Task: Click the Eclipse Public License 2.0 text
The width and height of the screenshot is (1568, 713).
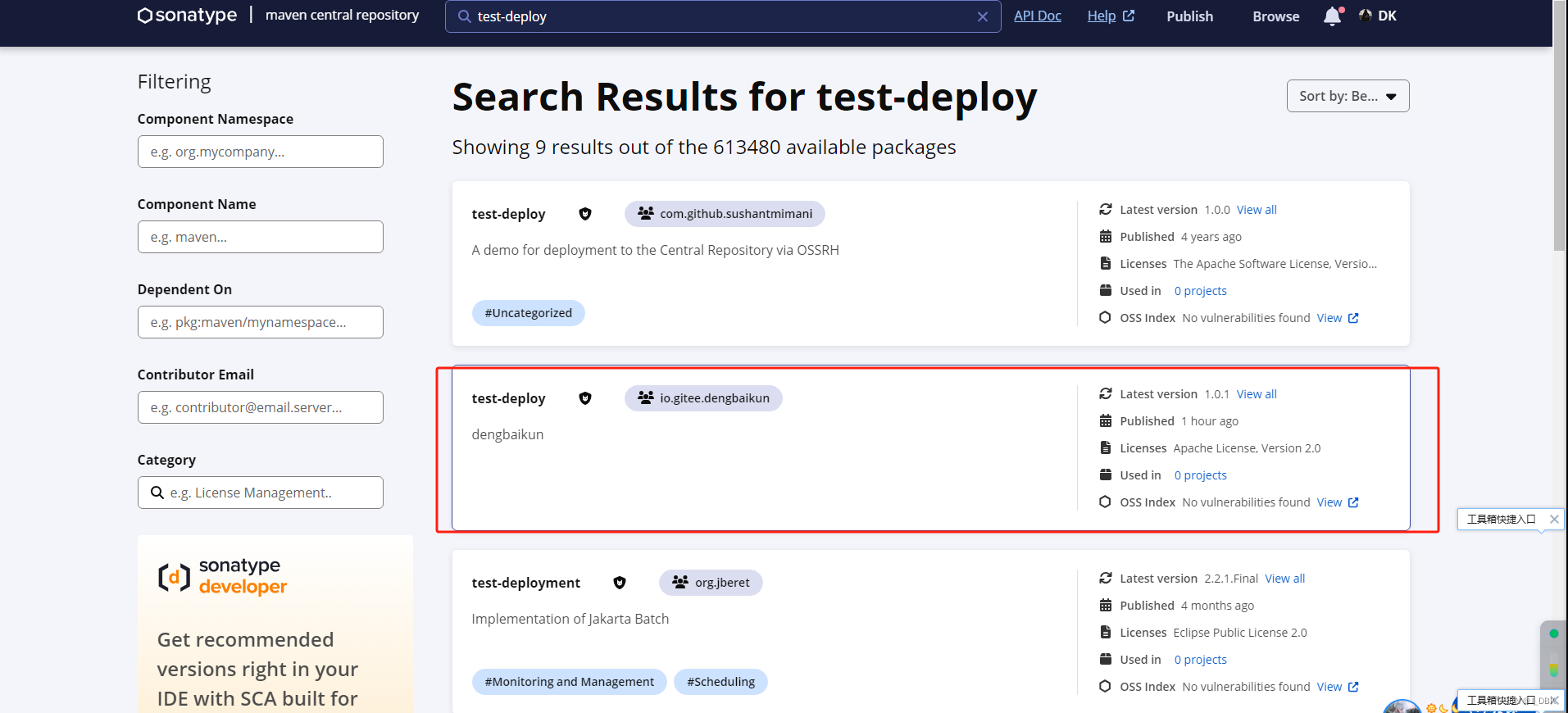Action: 1240,633
